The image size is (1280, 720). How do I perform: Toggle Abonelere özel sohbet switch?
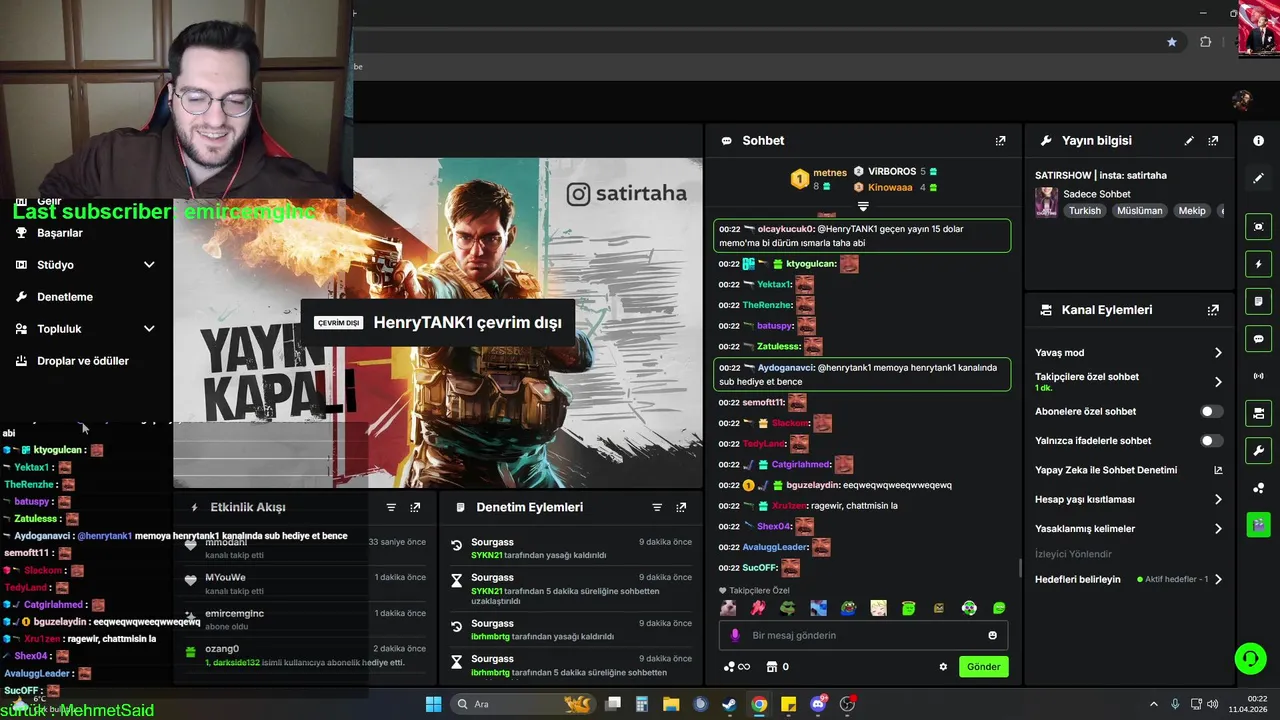pos(1211,411)
